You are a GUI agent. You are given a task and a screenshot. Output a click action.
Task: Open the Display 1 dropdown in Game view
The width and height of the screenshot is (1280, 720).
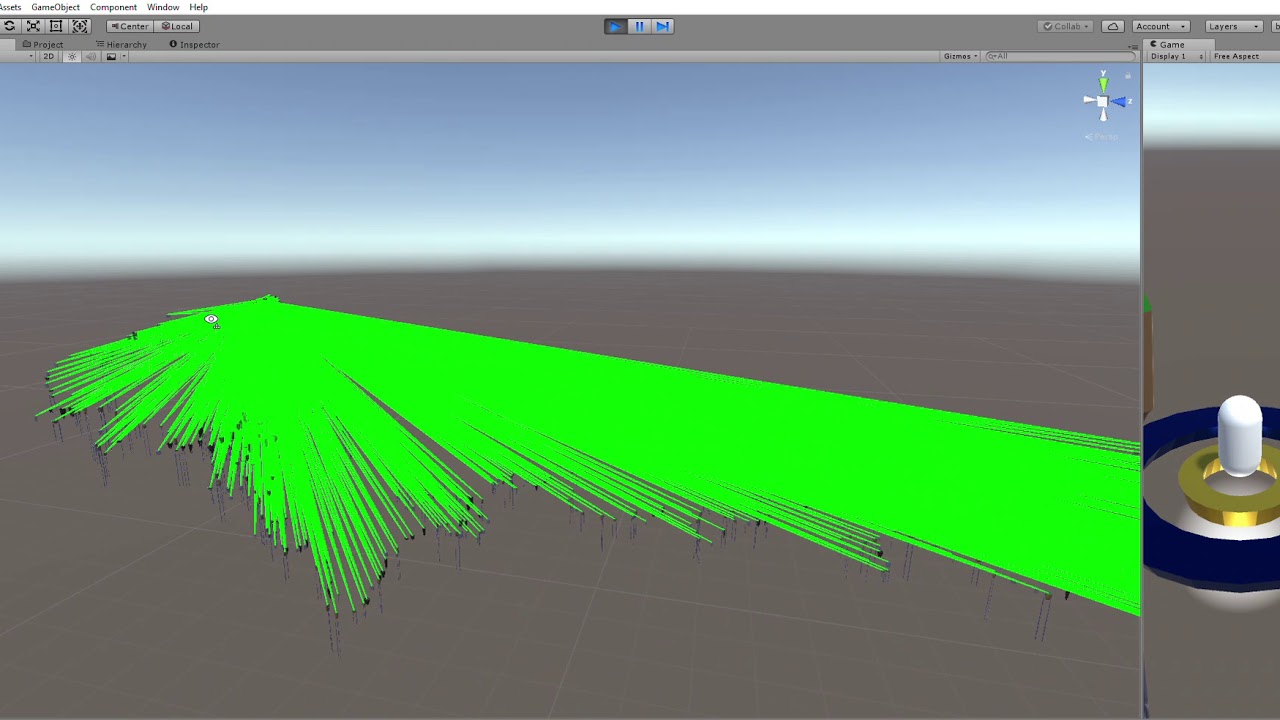(x=1176, y=56)
